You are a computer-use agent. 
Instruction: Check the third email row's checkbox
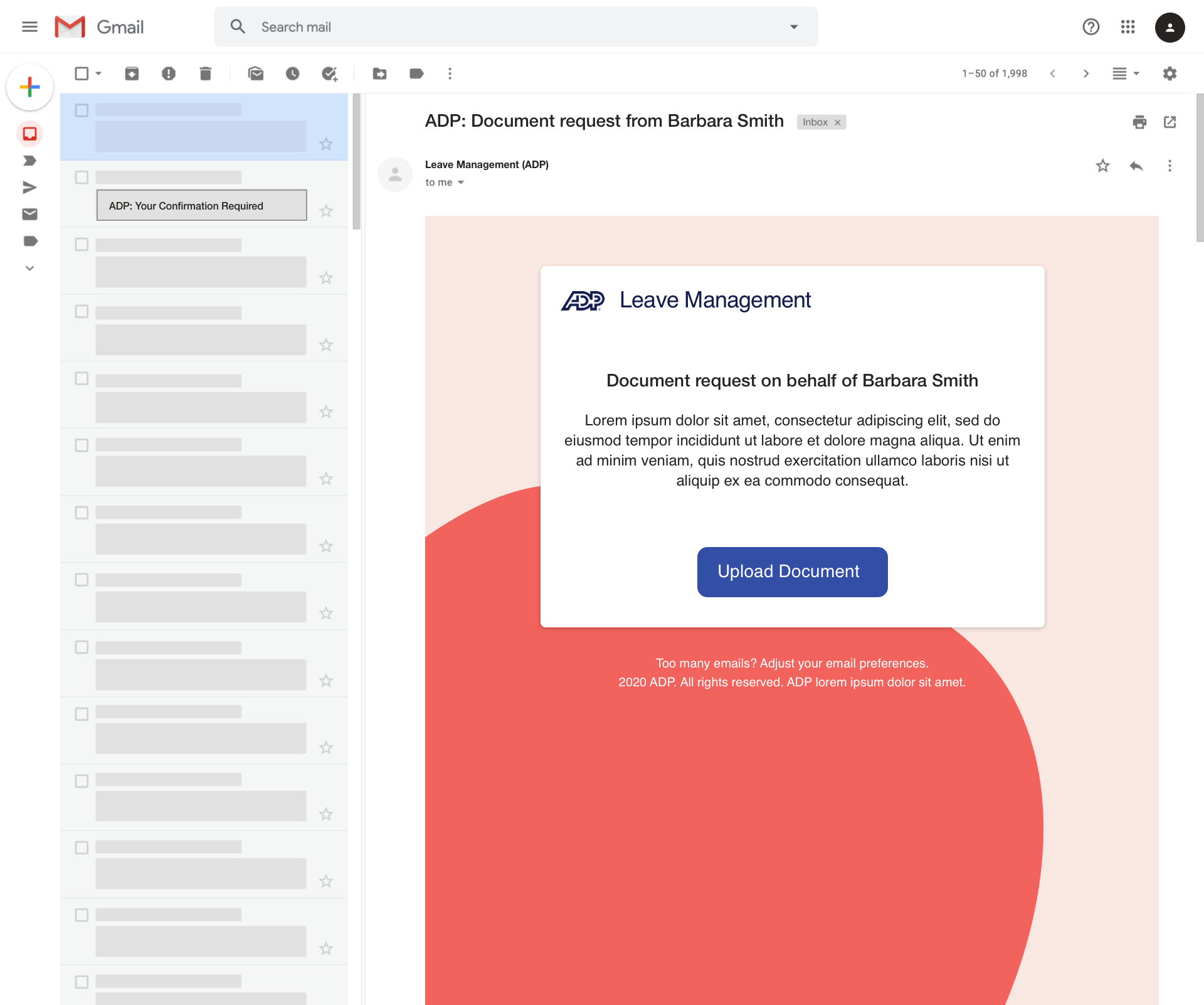coord(82,245)
